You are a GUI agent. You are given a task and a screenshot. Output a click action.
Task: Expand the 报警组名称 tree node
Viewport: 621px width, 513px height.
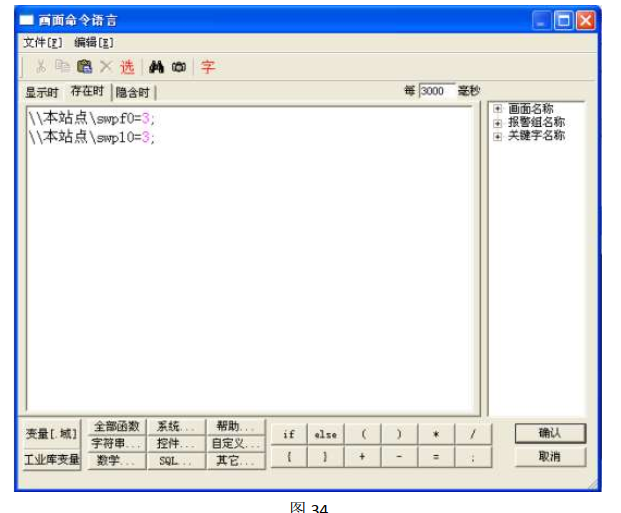click(498, 122)
